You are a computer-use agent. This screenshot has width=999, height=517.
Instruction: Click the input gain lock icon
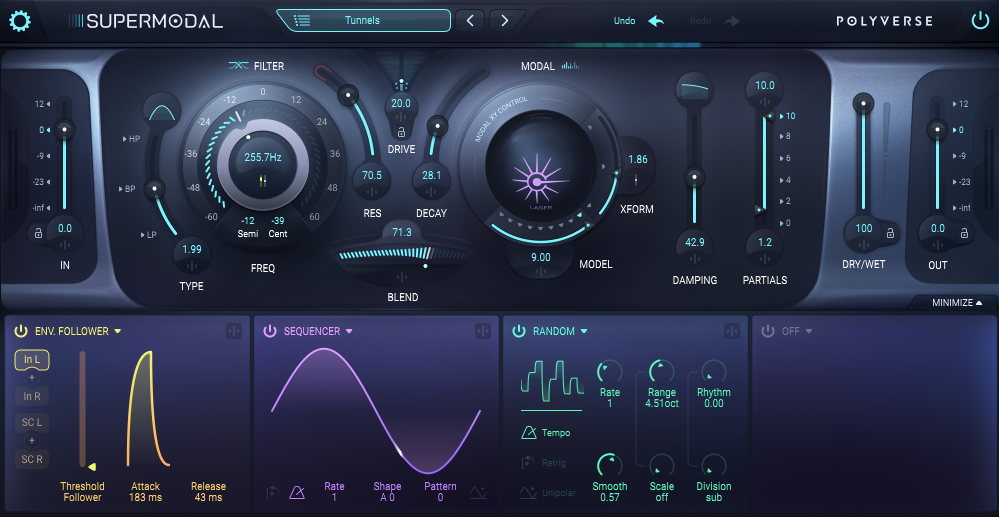pos(39,234)
